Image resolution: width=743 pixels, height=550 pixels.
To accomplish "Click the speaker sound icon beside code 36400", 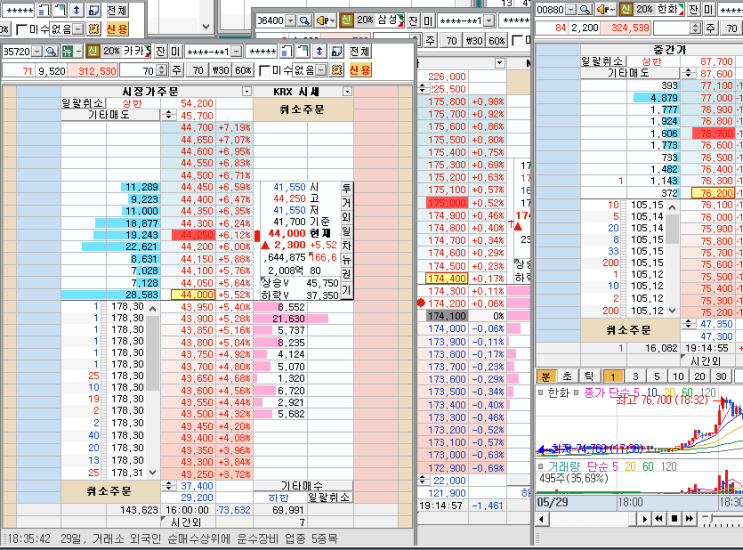I will click(326, 20).
